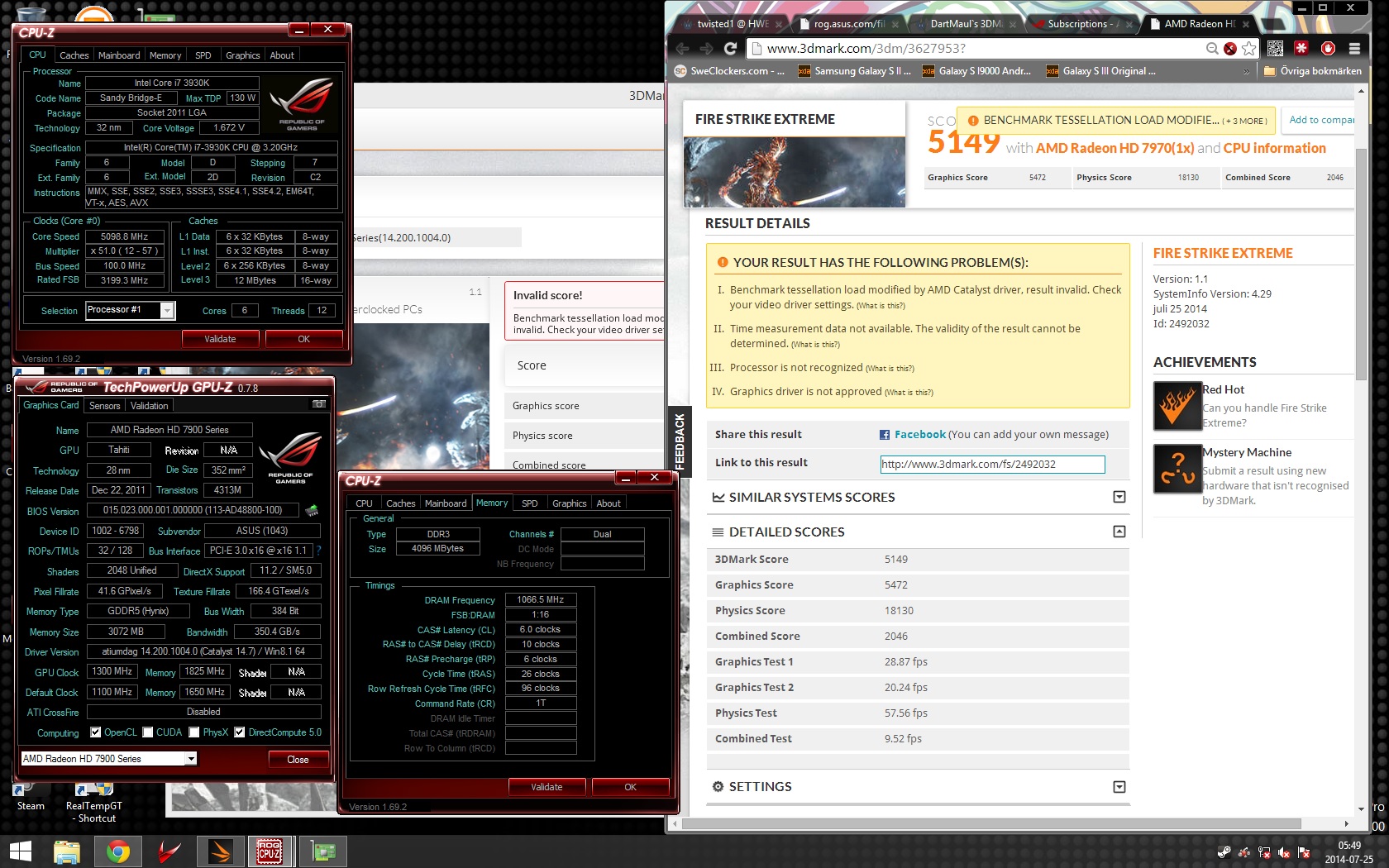
Task: Click the Bus Interface question mark
Action: click(318, 551)
